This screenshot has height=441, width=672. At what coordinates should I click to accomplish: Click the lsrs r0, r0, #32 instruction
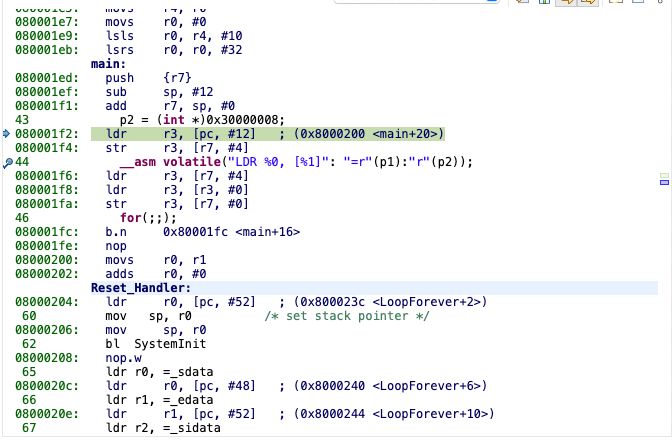tap(174, 50)
